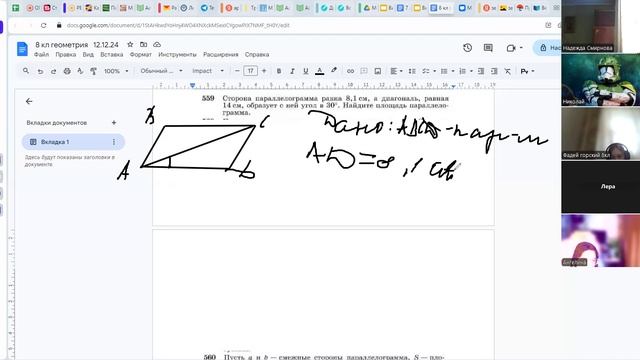
Task: Undo the last action
Action: (40, 71)
